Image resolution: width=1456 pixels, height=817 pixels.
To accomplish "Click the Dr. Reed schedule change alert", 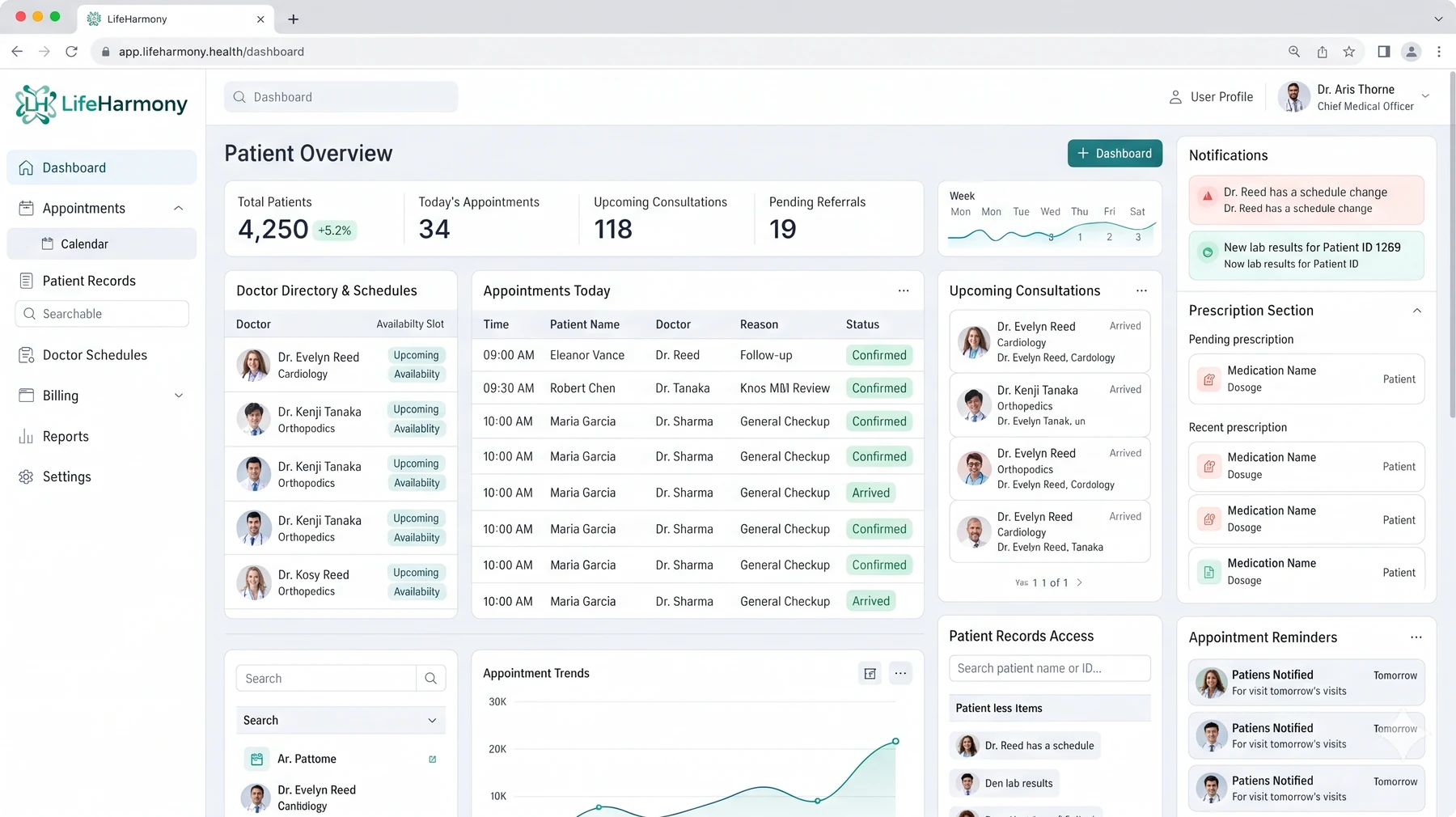I will (x=1306, y=200).
